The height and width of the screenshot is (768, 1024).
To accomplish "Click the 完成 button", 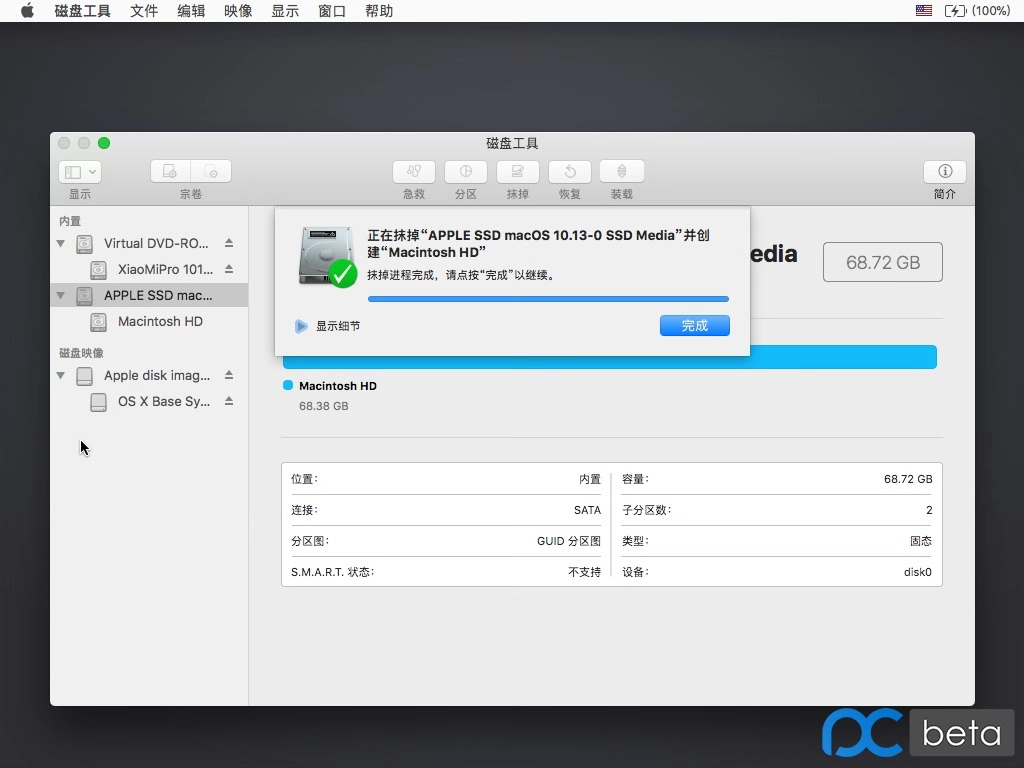I will pos(694,325).
